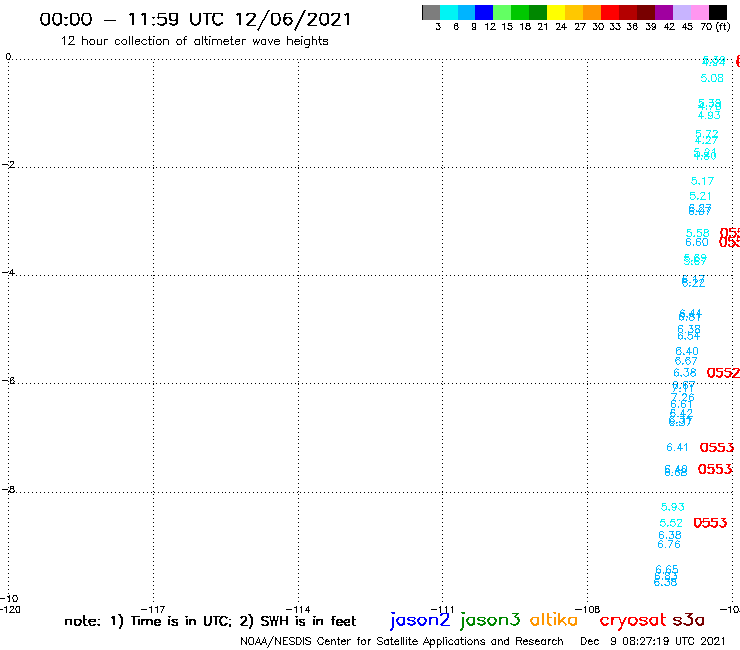Viewport: 740px width, 650px height.
Task: Click the longitude axis label -114
Action: 298,609
